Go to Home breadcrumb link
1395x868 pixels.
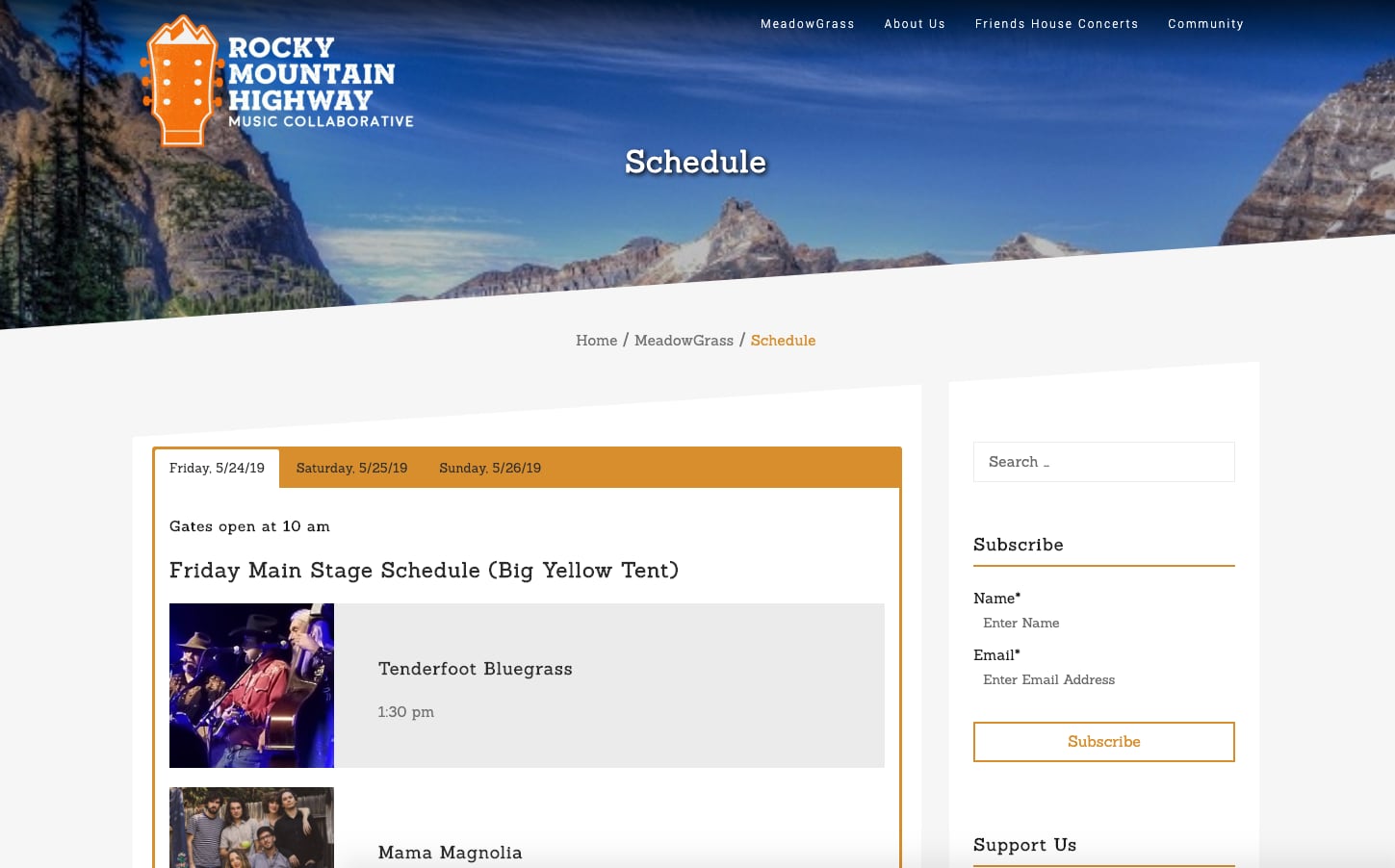tap(597, 341)
